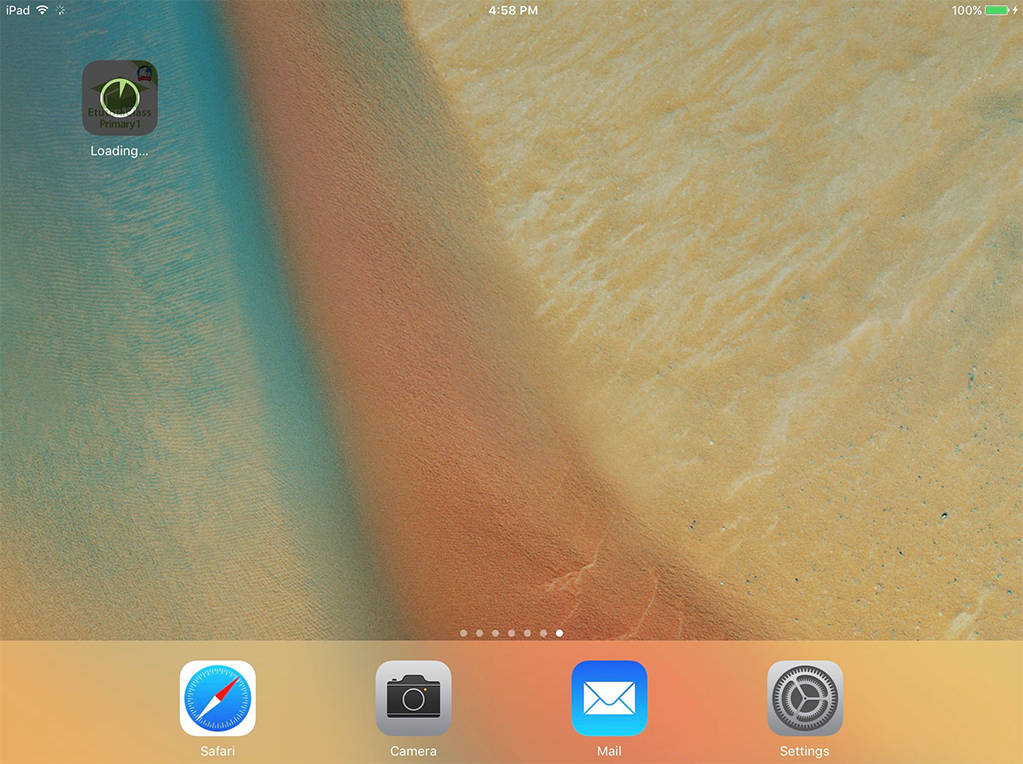The width and height of the screenshot is (1023, 764).
Task: Tap the "Mail" text label in dock
Action: (609, 751)
